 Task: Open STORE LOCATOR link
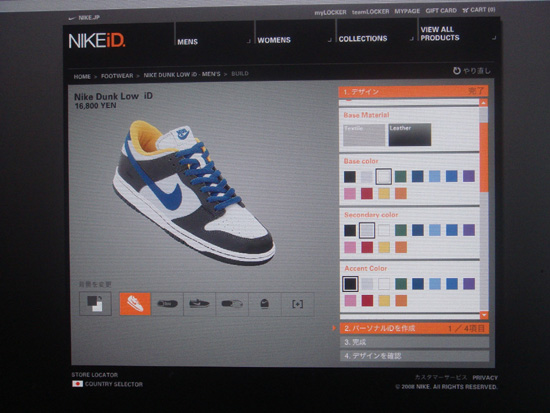tap(95, 375)
